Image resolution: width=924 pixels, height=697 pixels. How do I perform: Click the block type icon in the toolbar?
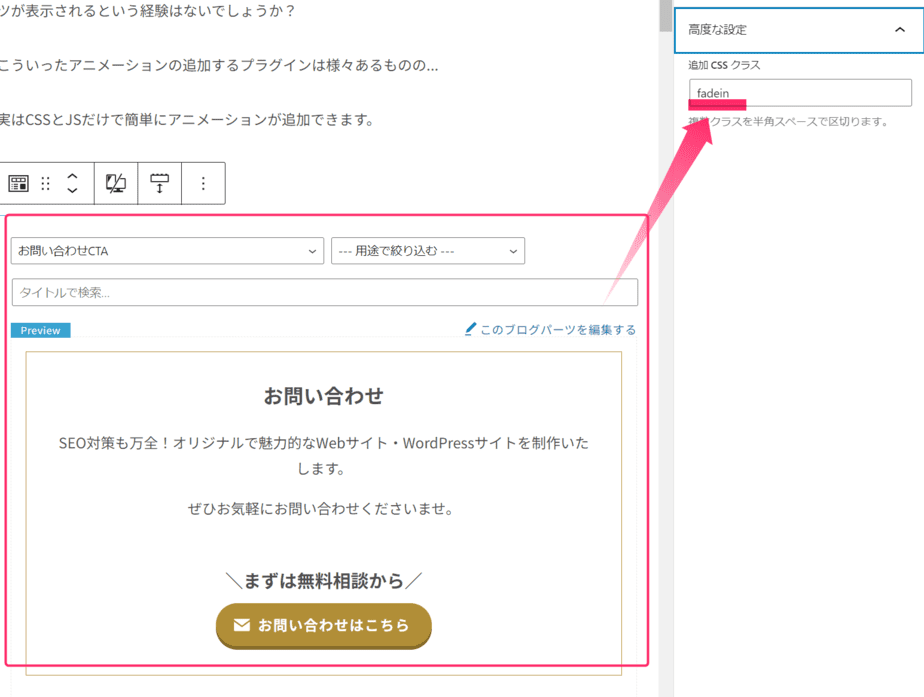pyautogui.click(x=17, y=183)
